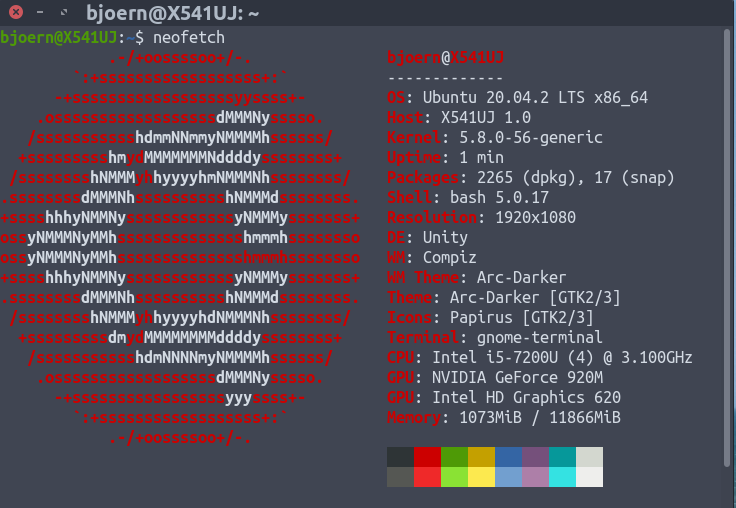Select the purple swatch in top row
The image size is (736, 508).
(536, 457)
